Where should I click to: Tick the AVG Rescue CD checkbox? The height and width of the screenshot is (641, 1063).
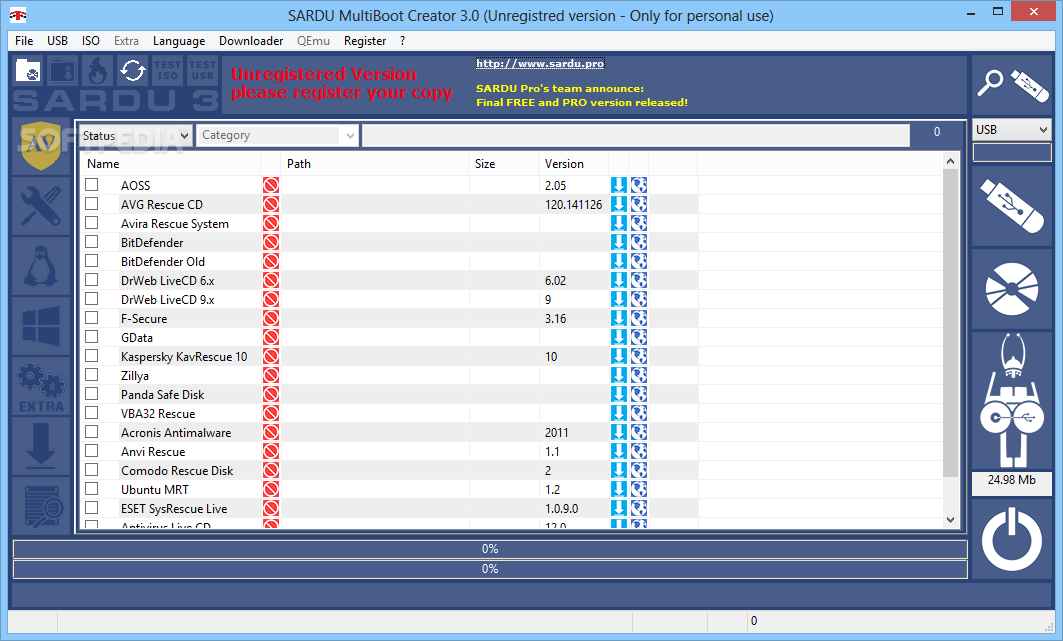point(92,203)
